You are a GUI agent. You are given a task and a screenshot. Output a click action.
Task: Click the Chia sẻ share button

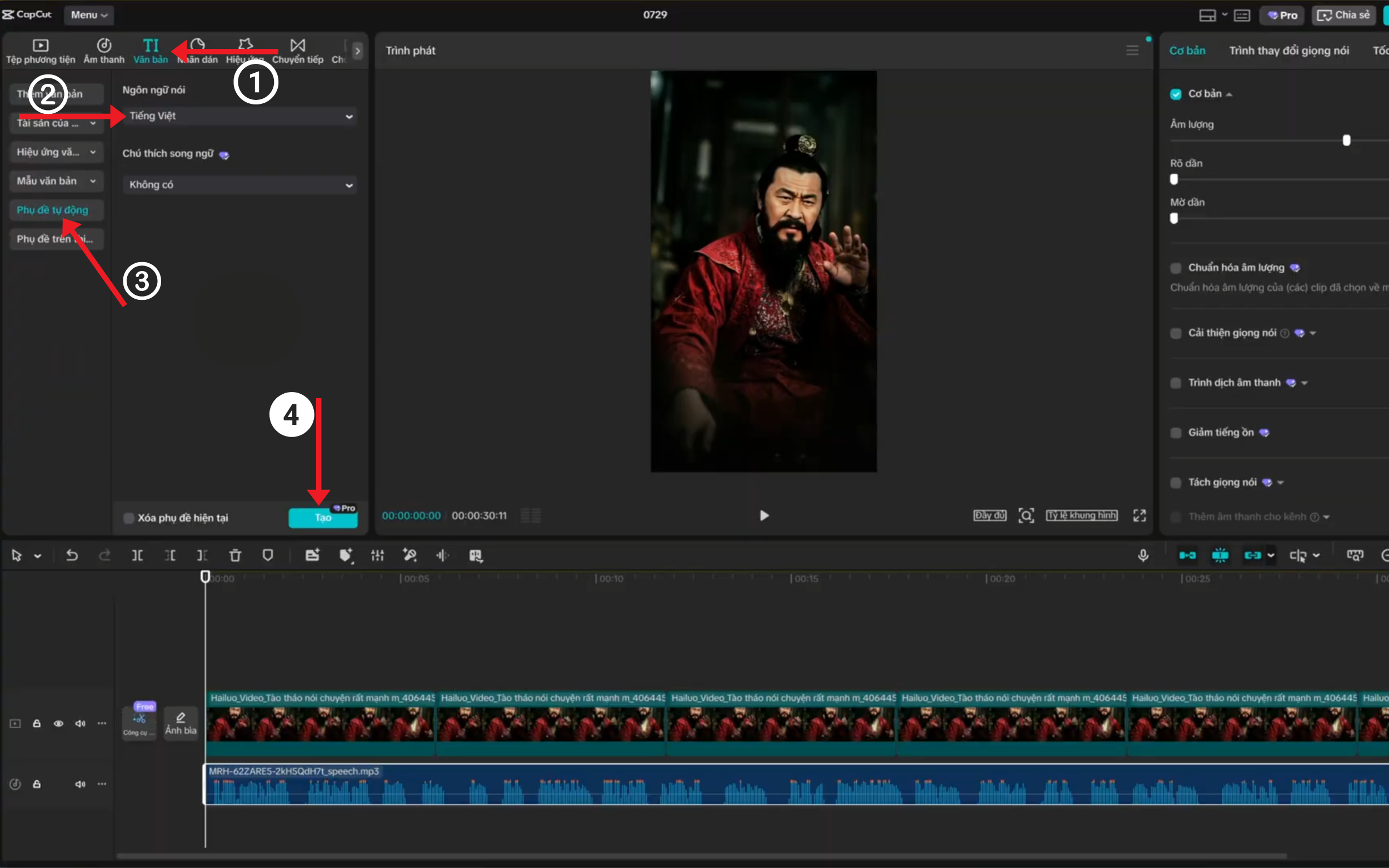tap(1343, 15)
